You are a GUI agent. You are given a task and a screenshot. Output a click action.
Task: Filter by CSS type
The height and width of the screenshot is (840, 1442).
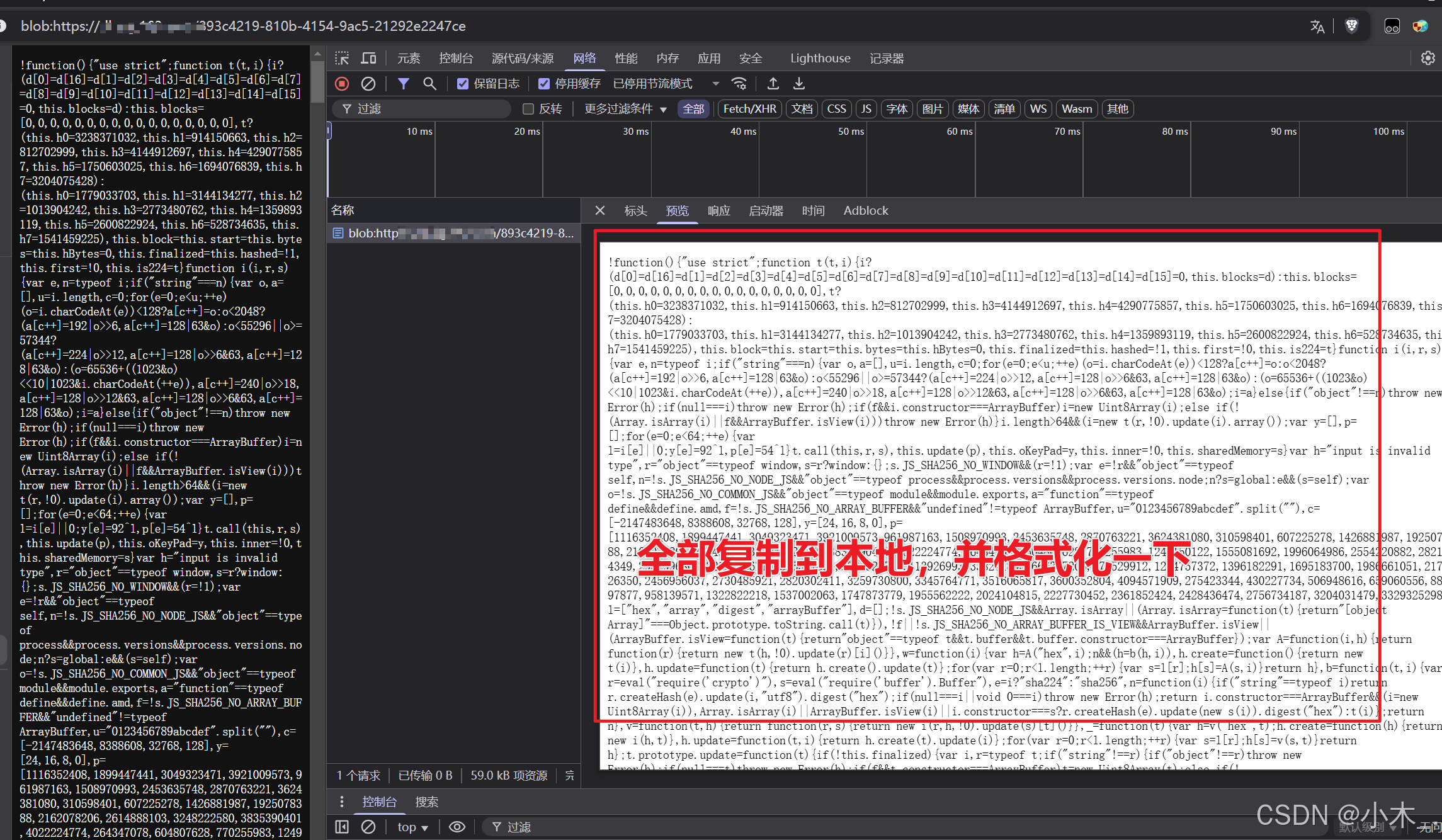tap(836, 109)
